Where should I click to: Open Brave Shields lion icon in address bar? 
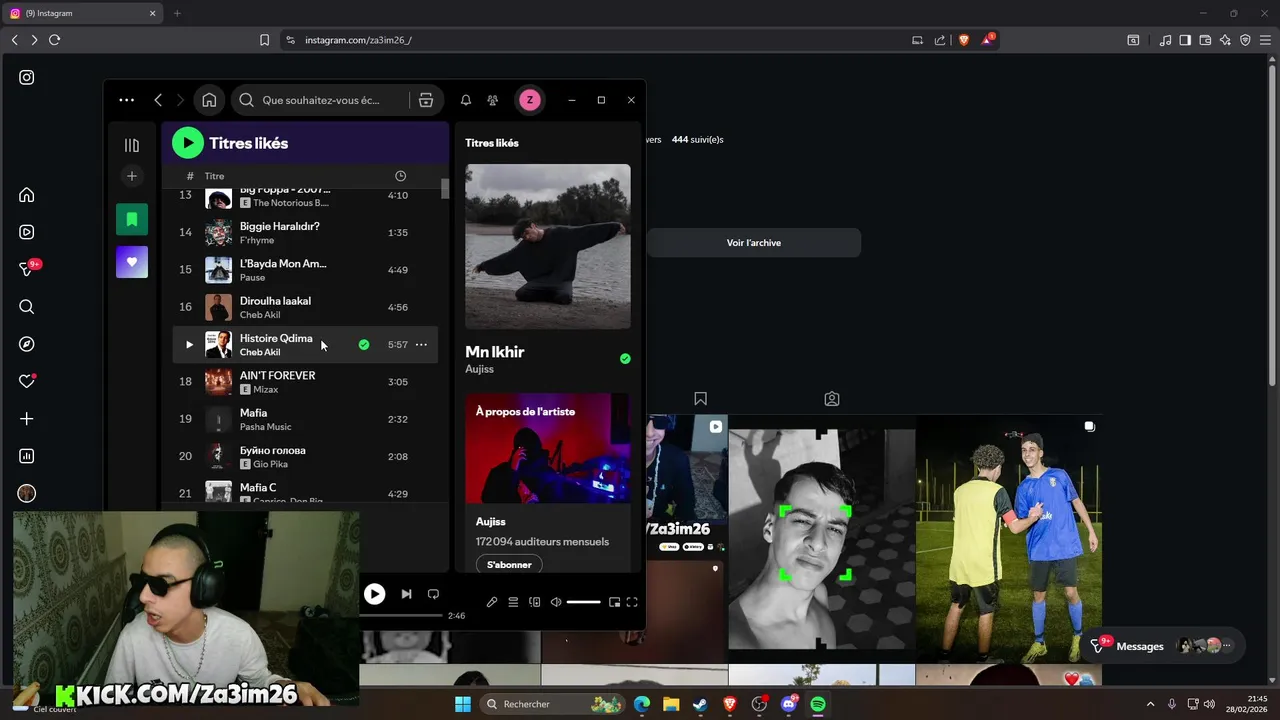964,40
